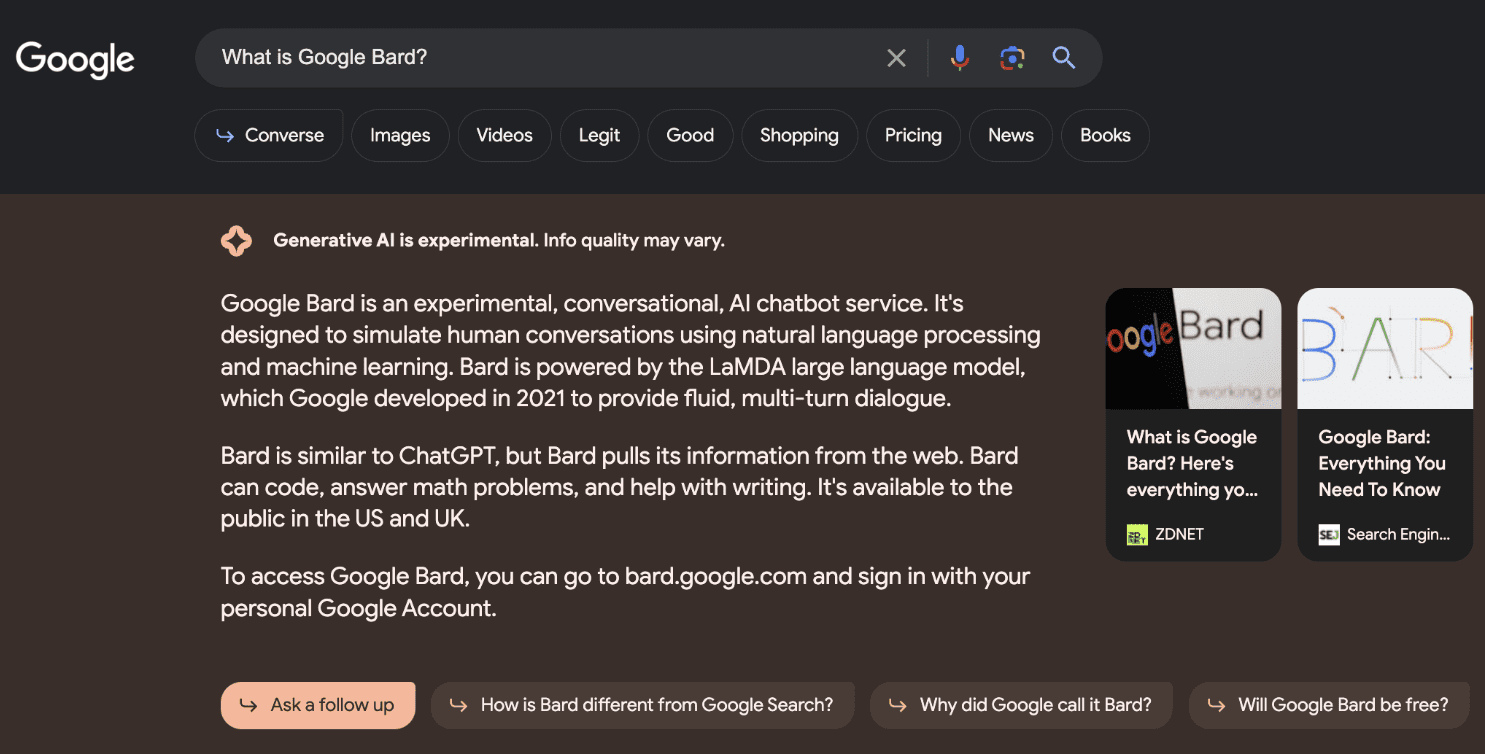Click the Ask a follow up button
Screen dimensions: 1485x754
tap(317, 705)
